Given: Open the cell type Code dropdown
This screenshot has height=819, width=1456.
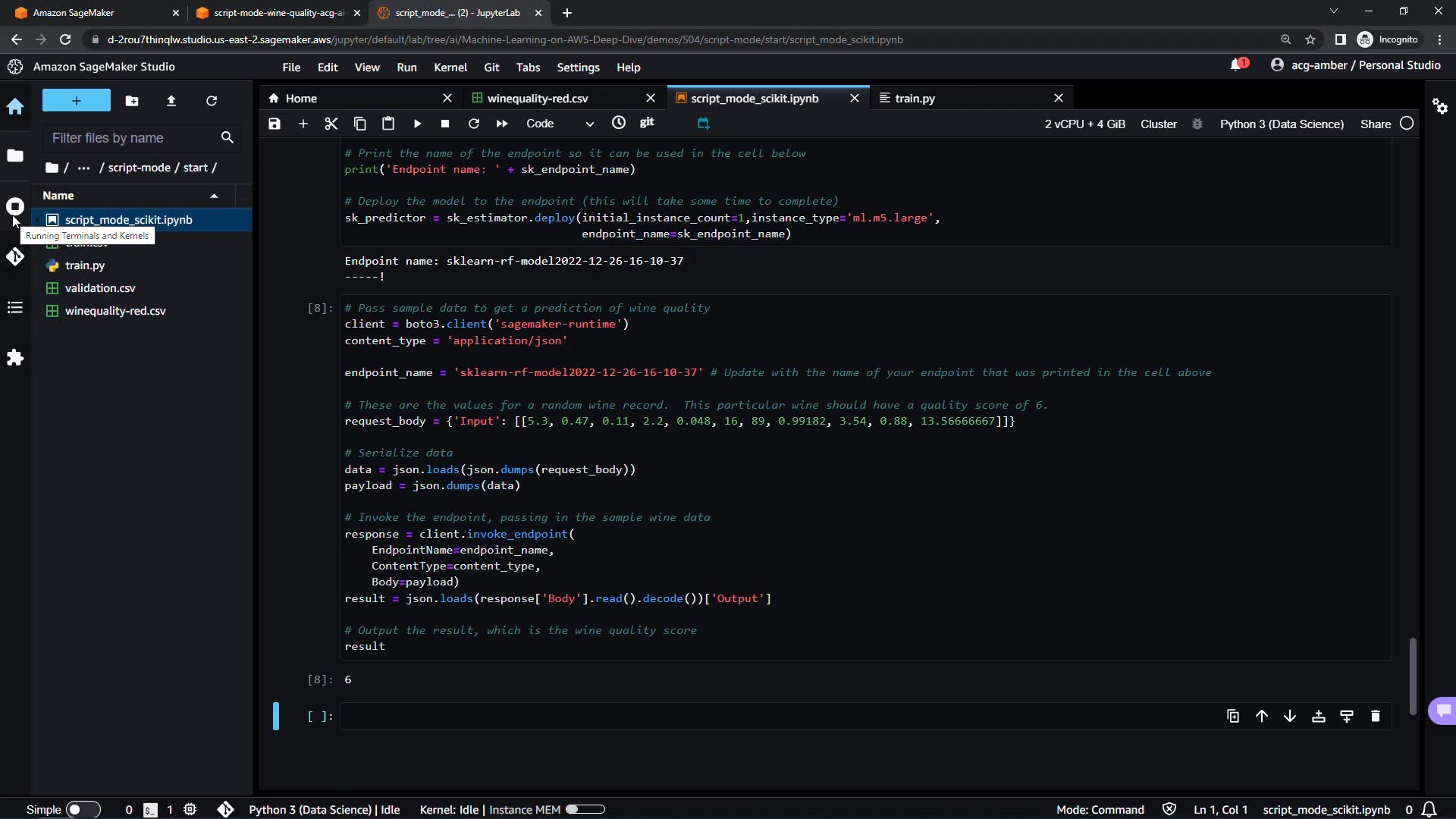Looking at the screenshot, I should (x=560, y=124).
